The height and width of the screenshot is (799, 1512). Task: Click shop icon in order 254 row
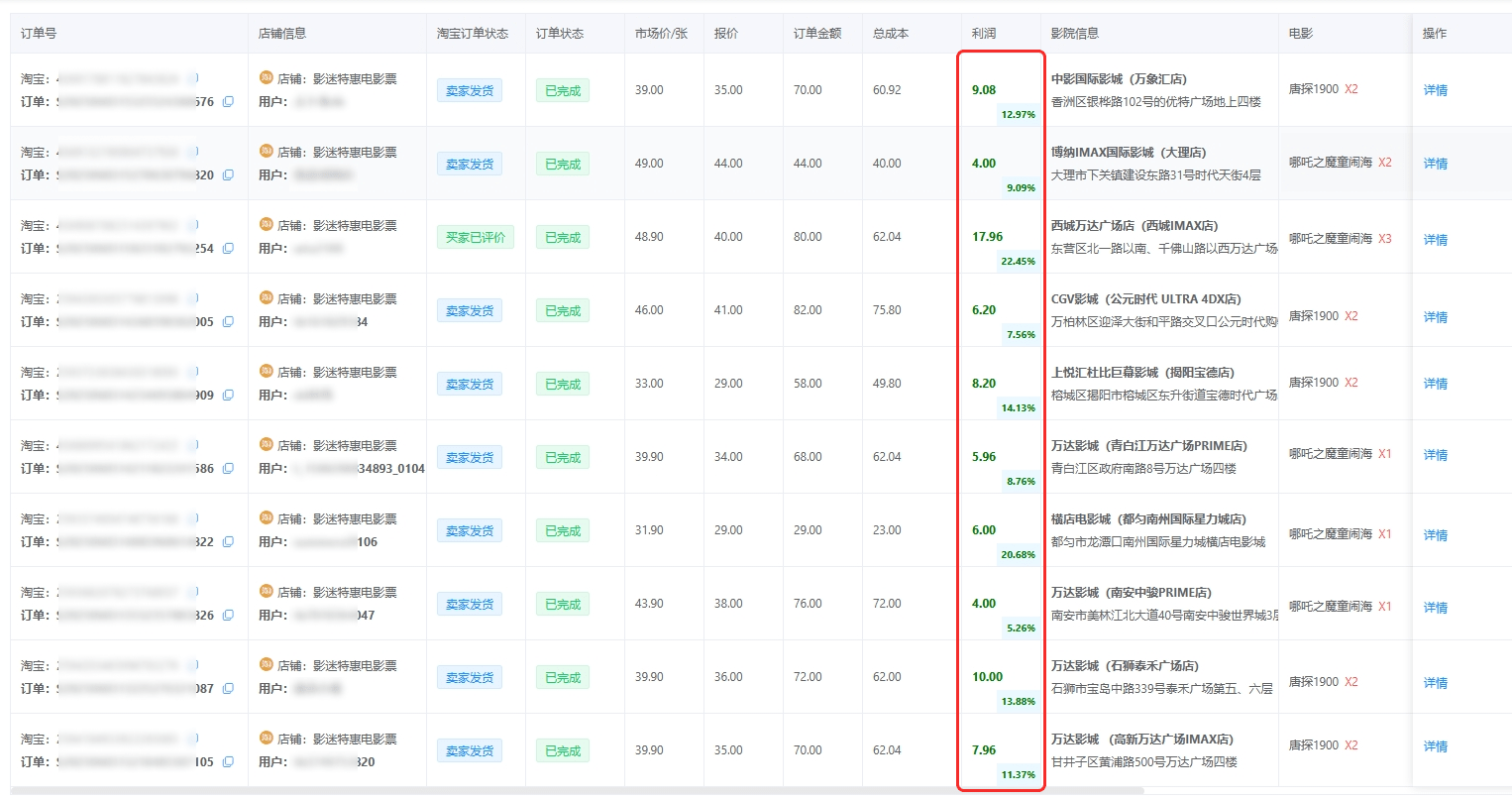pyautogui.click(x=266, y=224)
